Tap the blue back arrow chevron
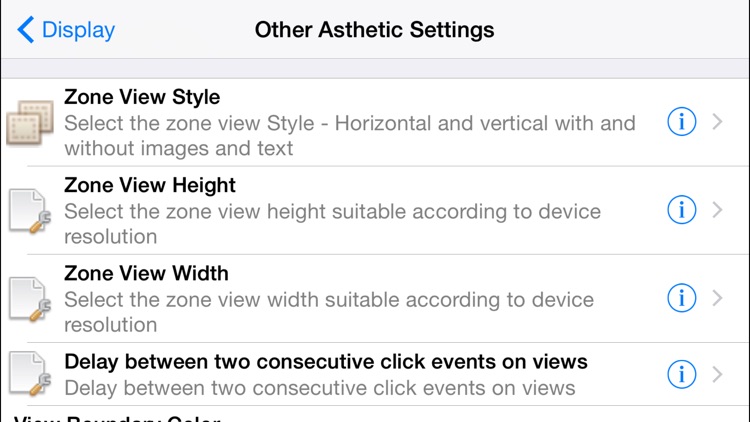 pyautogui.click(x=26, y=30)
